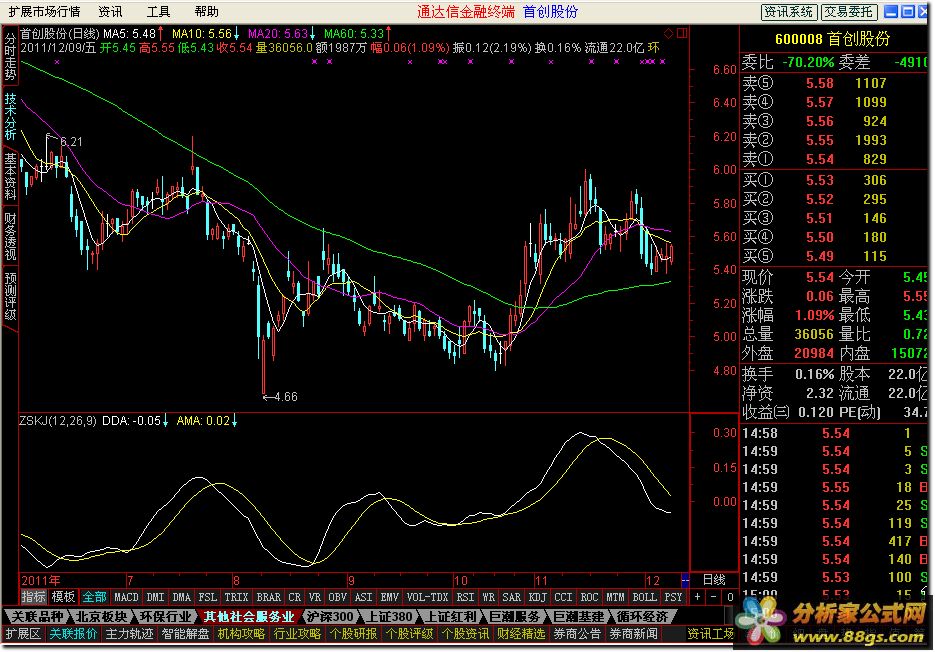
Task: Click the 600008 首创股份 stock title
Action: tap(832, 39)
